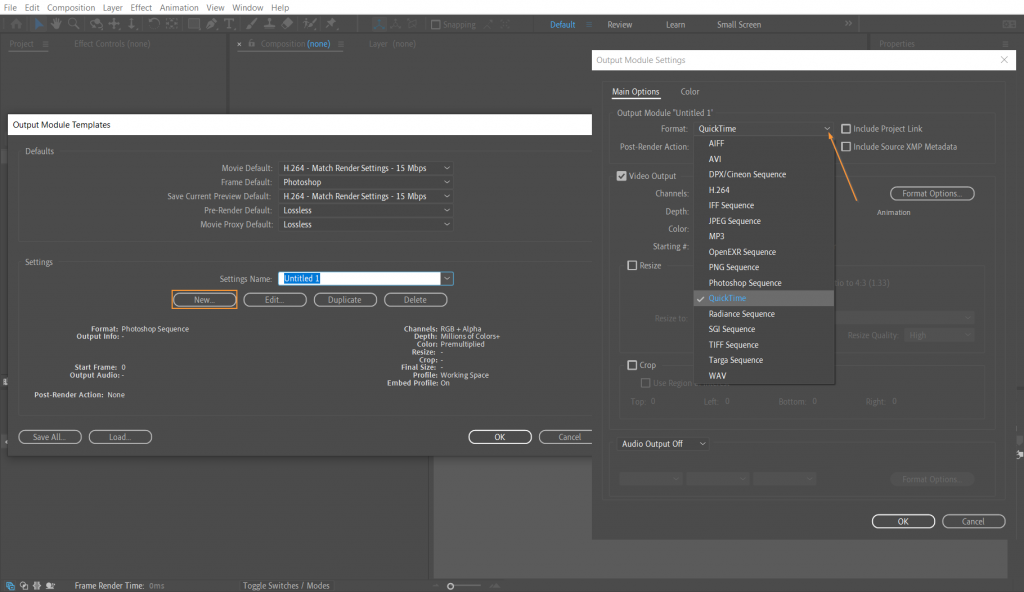Select the Brush tool
Image resolution: width=1024 pixels, height=592 pixels.
pos(249,24)
